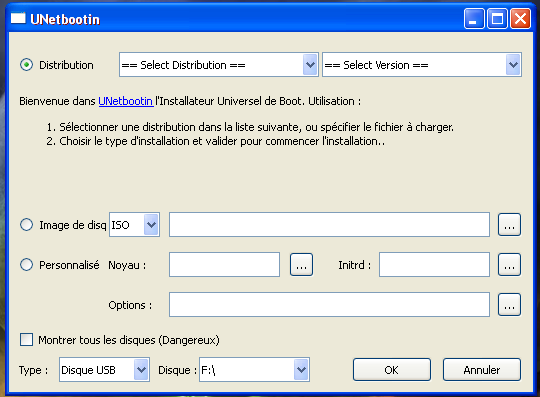Expand the Disque F:\ drive dropdown

[255, 369]
